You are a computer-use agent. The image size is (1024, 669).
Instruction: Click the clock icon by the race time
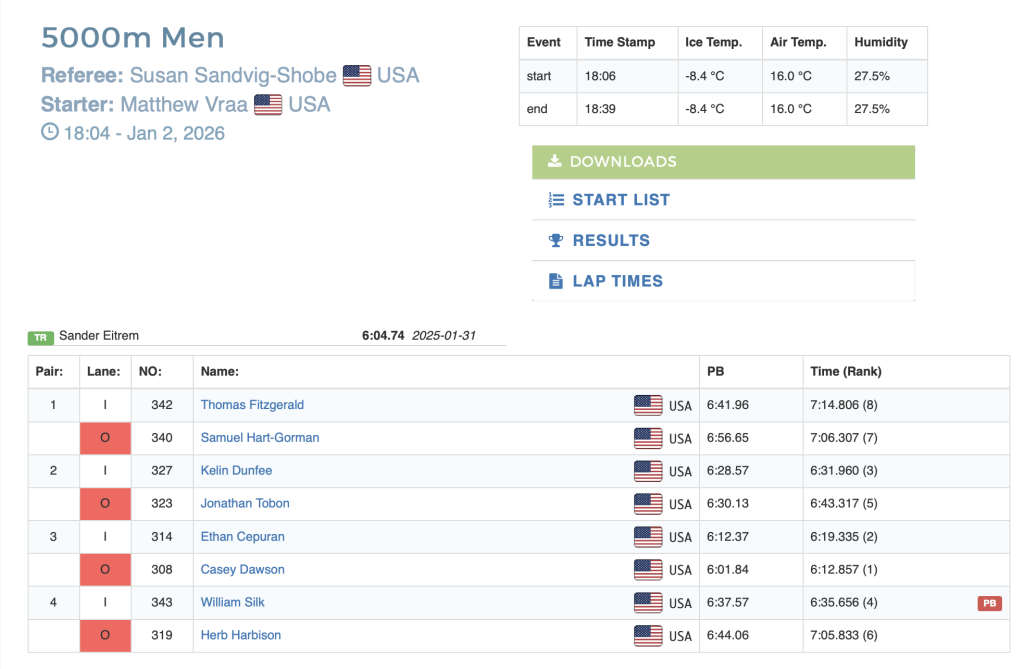tap(50, 132)
